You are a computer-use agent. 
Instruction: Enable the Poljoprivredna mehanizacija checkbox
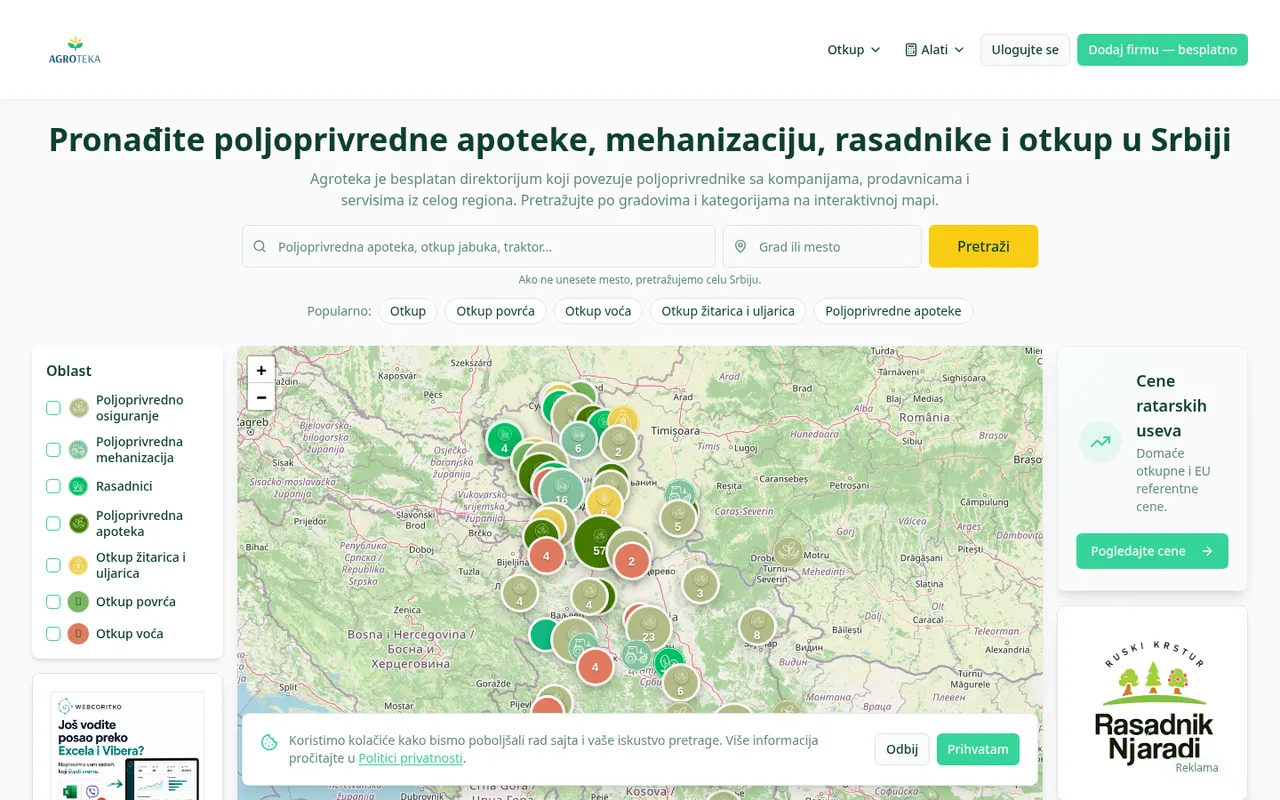[x=53, y=450]
